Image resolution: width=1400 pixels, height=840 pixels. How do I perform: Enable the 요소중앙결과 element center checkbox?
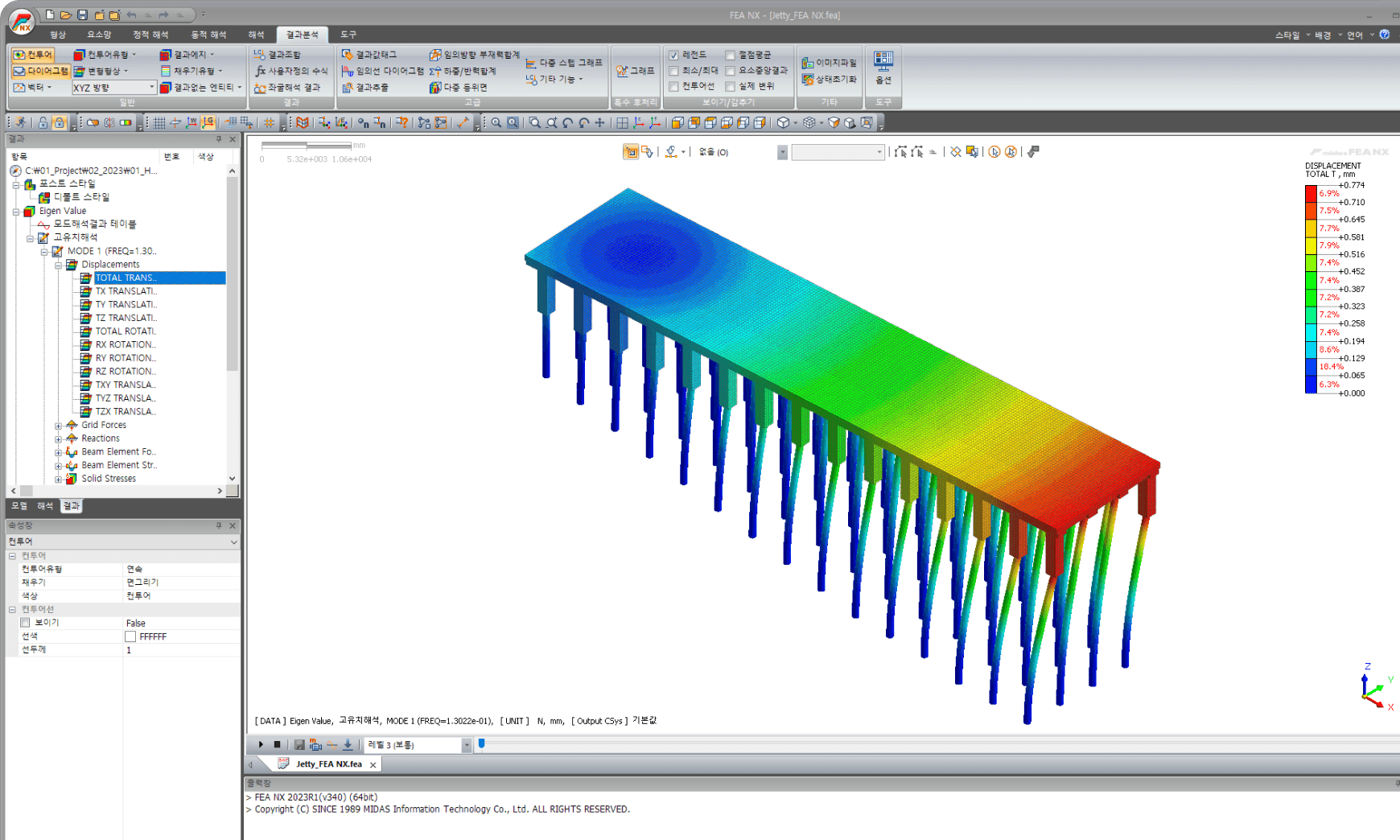(731, 71)
